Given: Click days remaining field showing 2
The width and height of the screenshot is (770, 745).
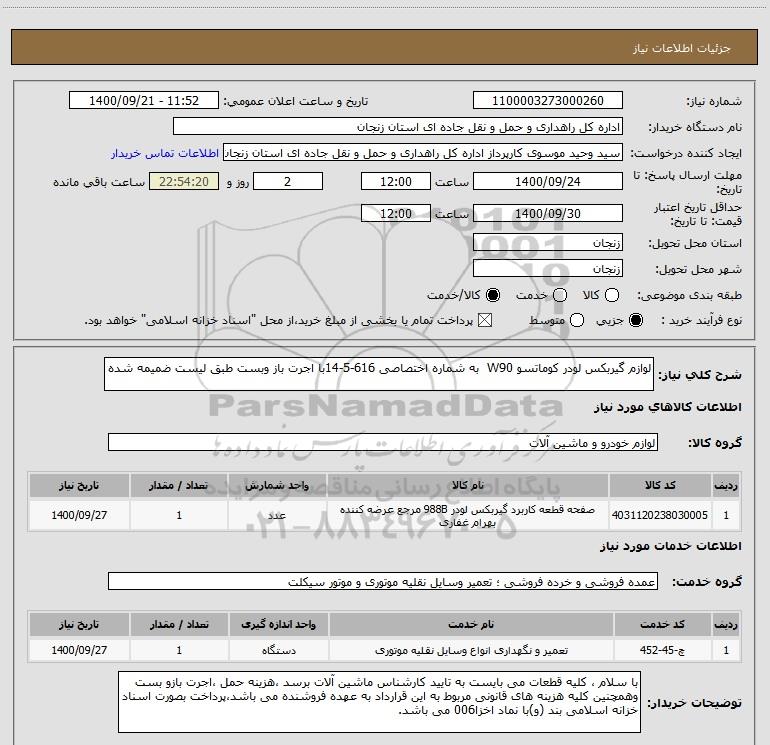Looking at the screenshot, I should coord(288,181).
